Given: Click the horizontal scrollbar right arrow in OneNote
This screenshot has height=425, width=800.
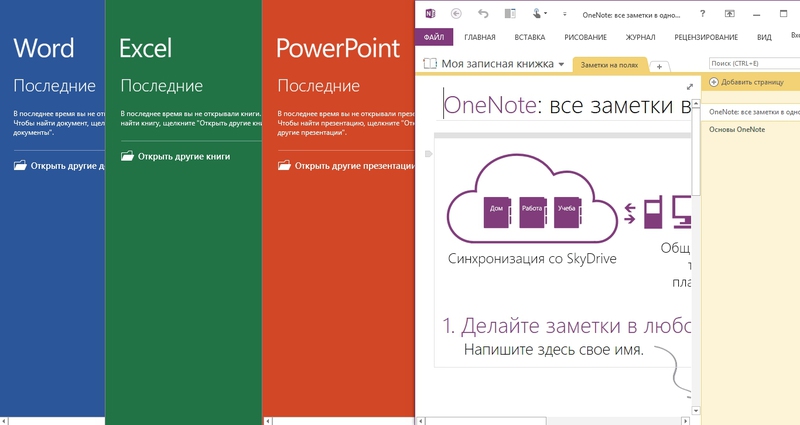Looking at the screenshot, I should pos(686,421).
